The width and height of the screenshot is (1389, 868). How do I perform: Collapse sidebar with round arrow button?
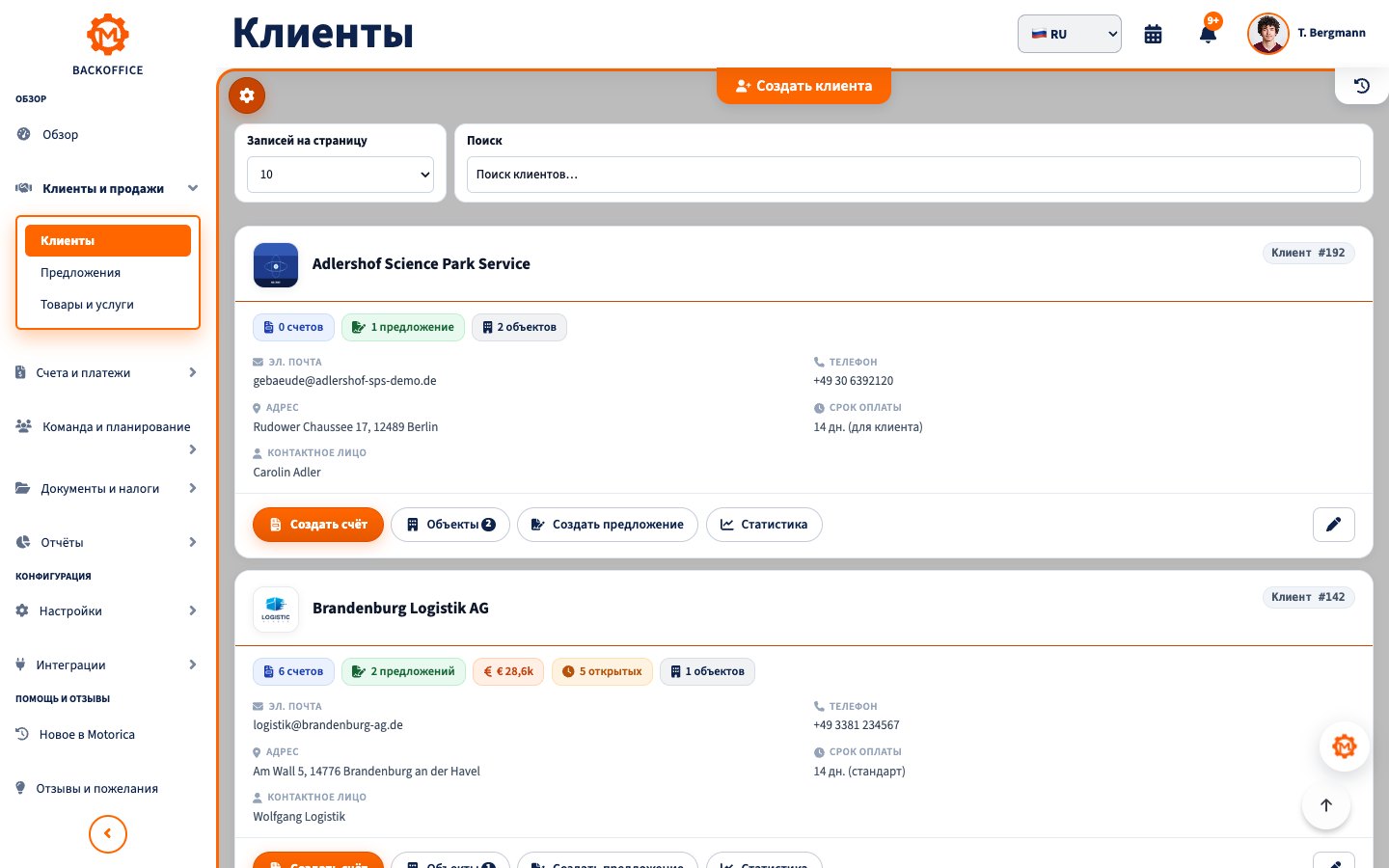[x=108, y=834]
